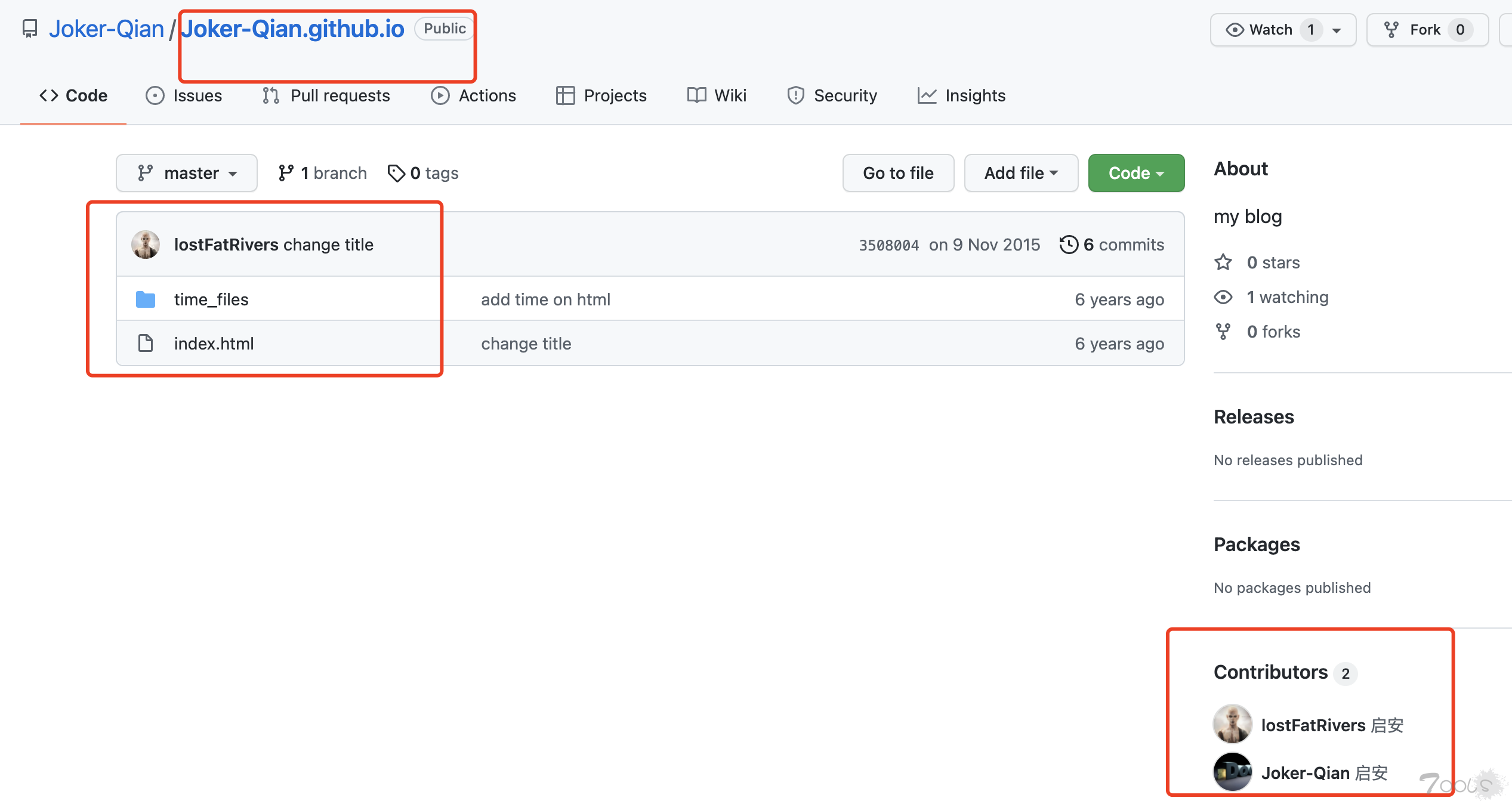Screen dimensions: 1512x804
Task: Open commit hash 3508004
Action: click(x=888, y=245)
